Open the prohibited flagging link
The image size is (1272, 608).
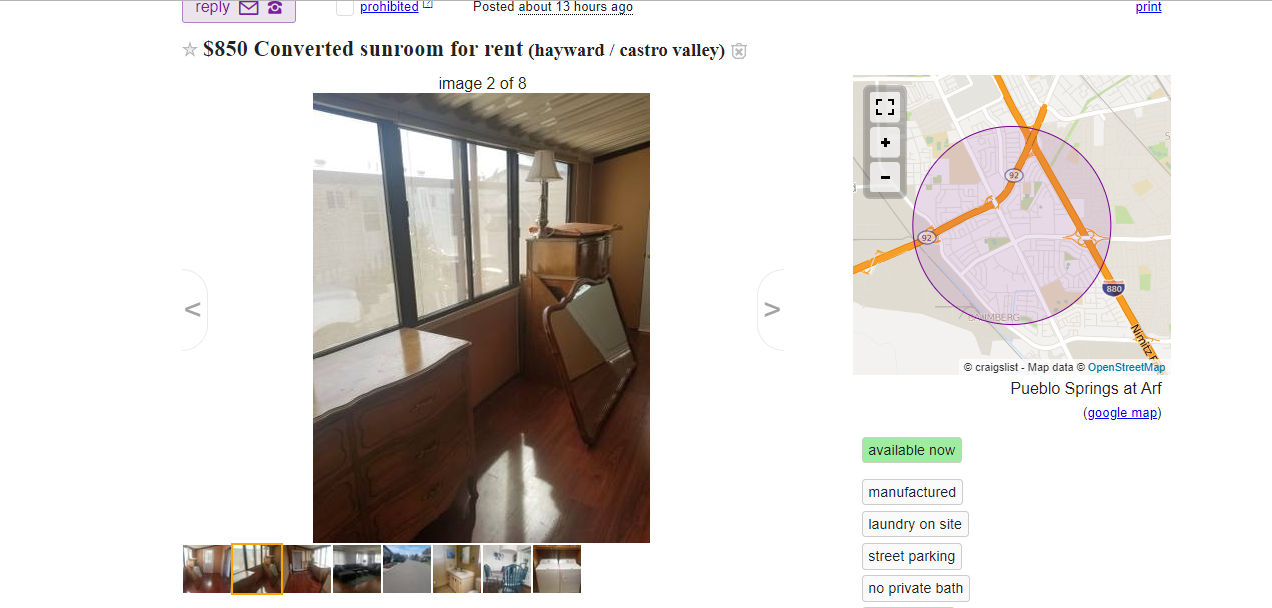pyautogui.click(x=389, y=7)
